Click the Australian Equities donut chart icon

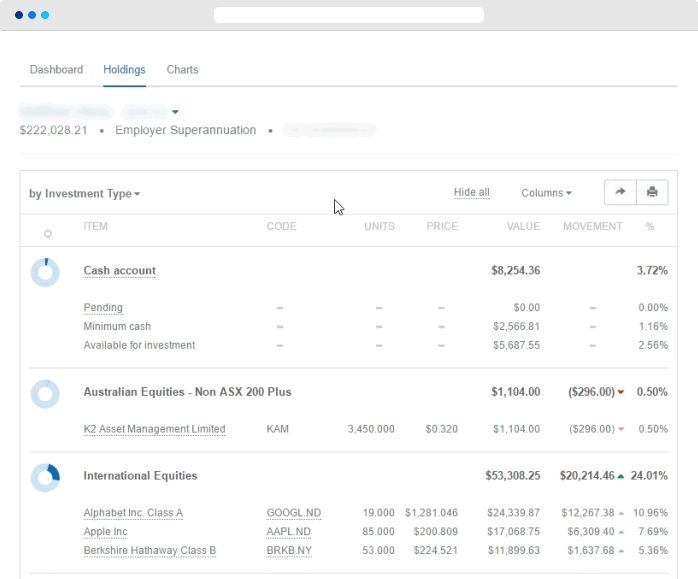point(45,393)
